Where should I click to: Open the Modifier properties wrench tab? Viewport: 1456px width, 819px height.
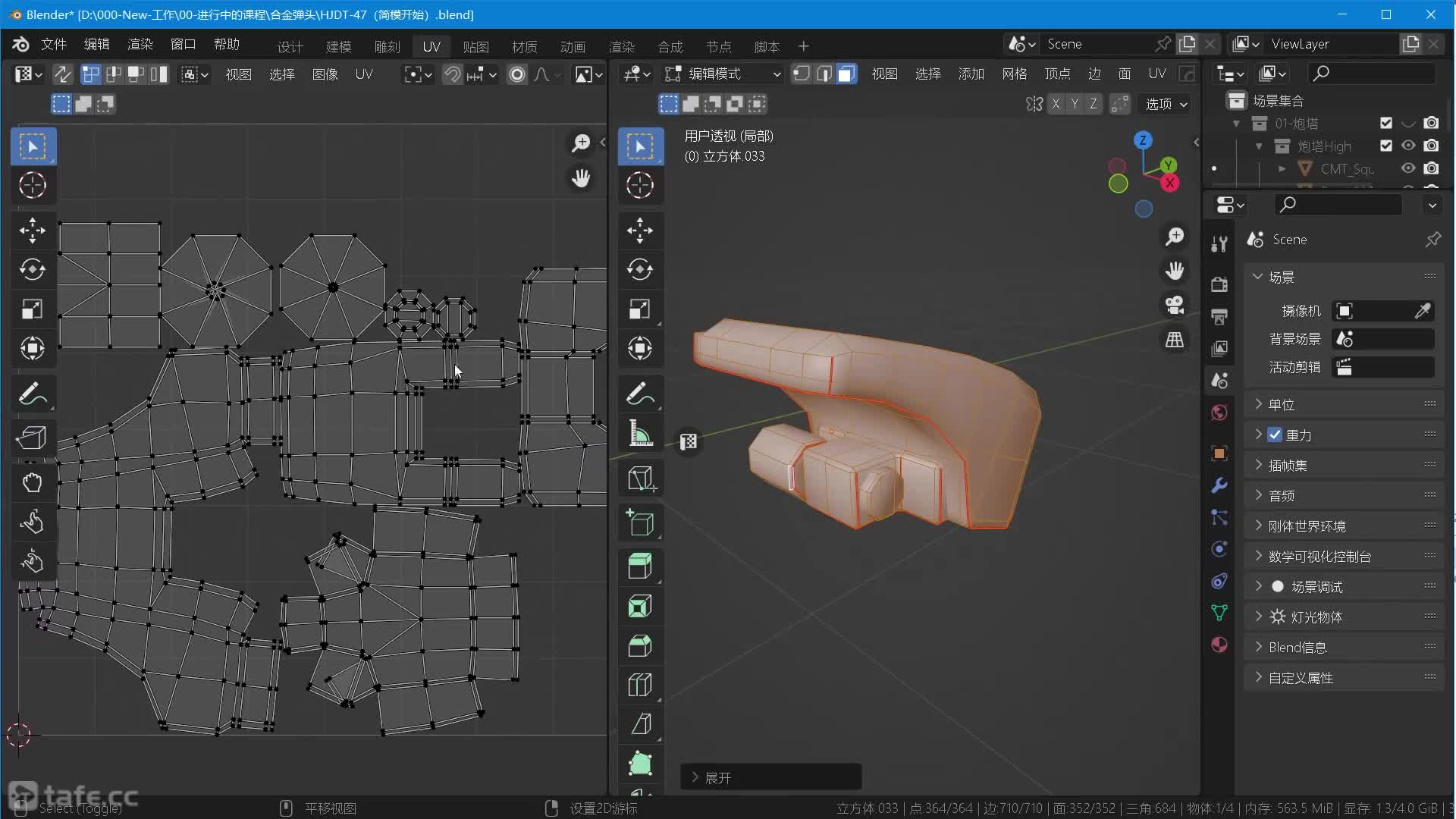coord(1219,485)
